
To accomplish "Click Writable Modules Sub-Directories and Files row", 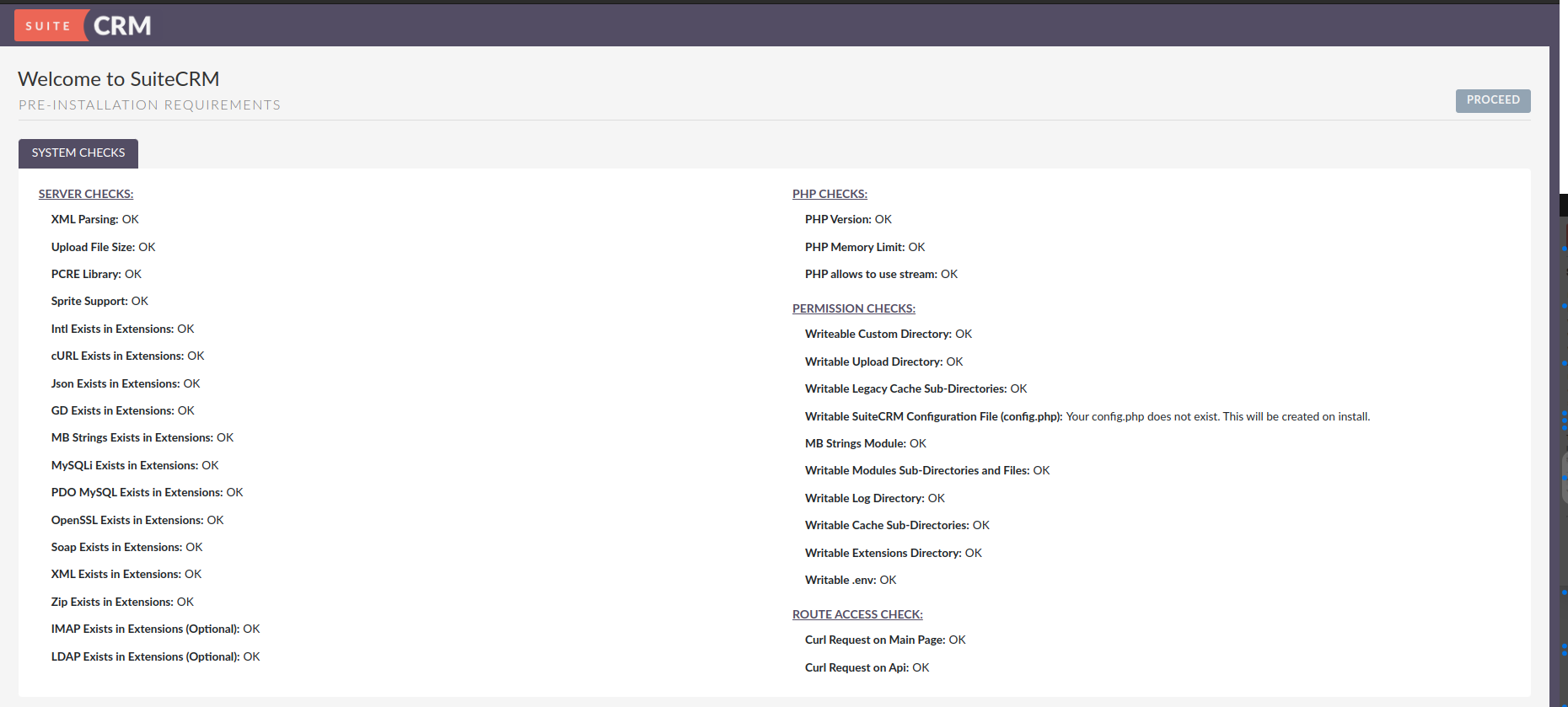I will [927, 470].
